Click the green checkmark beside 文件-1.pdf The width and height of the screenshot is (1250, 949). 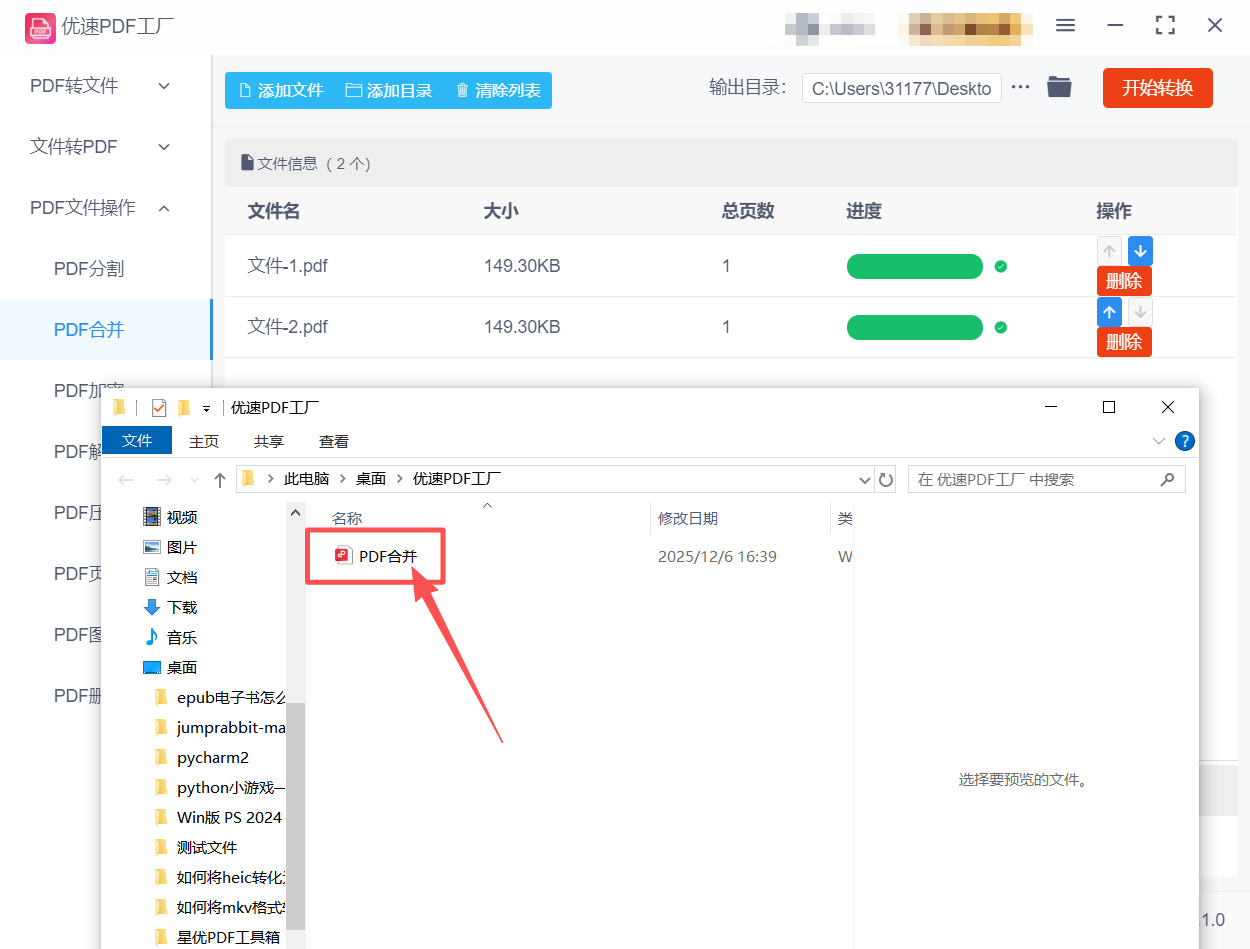pyautogui.click(x=1001, y=266)
